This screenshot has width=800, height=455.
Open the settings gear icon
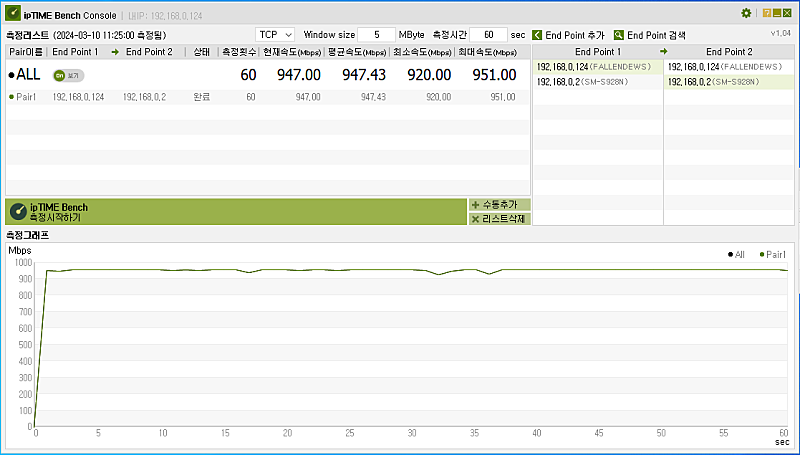click(x=746, y=13)
